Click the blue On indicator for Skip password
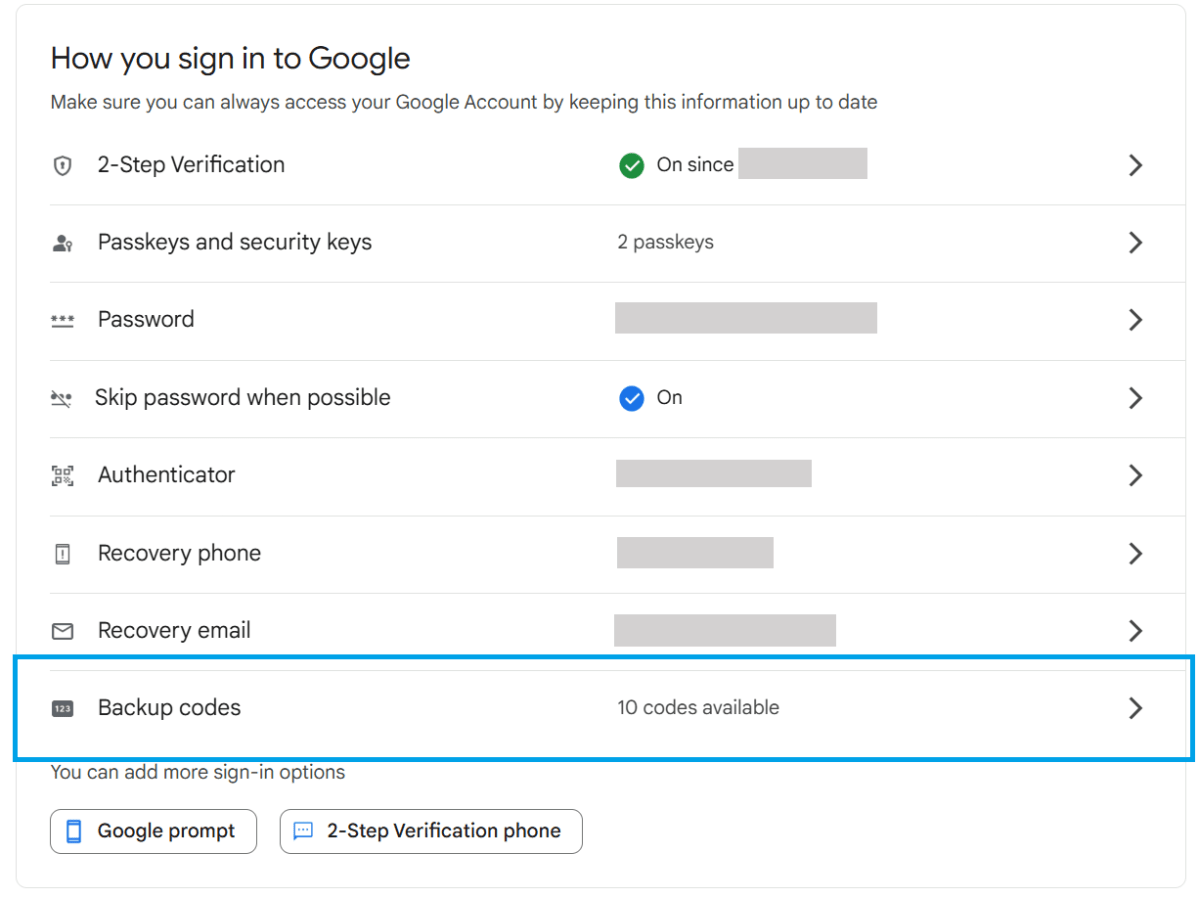Screen dimensions: 1199x898 (631, 398)
